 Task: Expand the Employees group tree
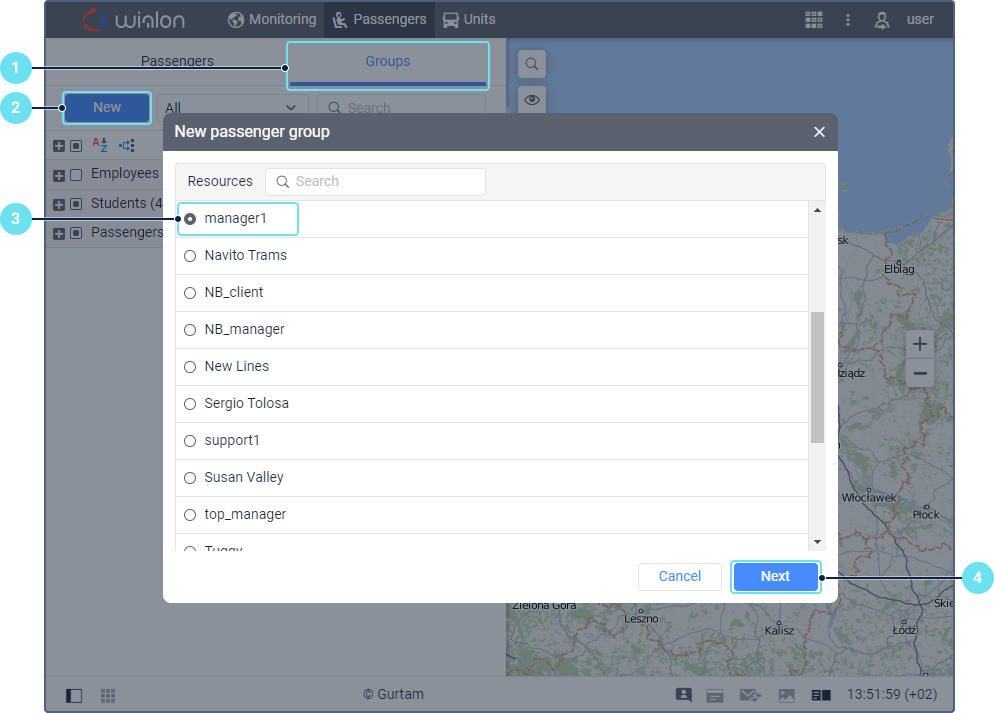tap(59, 176)
